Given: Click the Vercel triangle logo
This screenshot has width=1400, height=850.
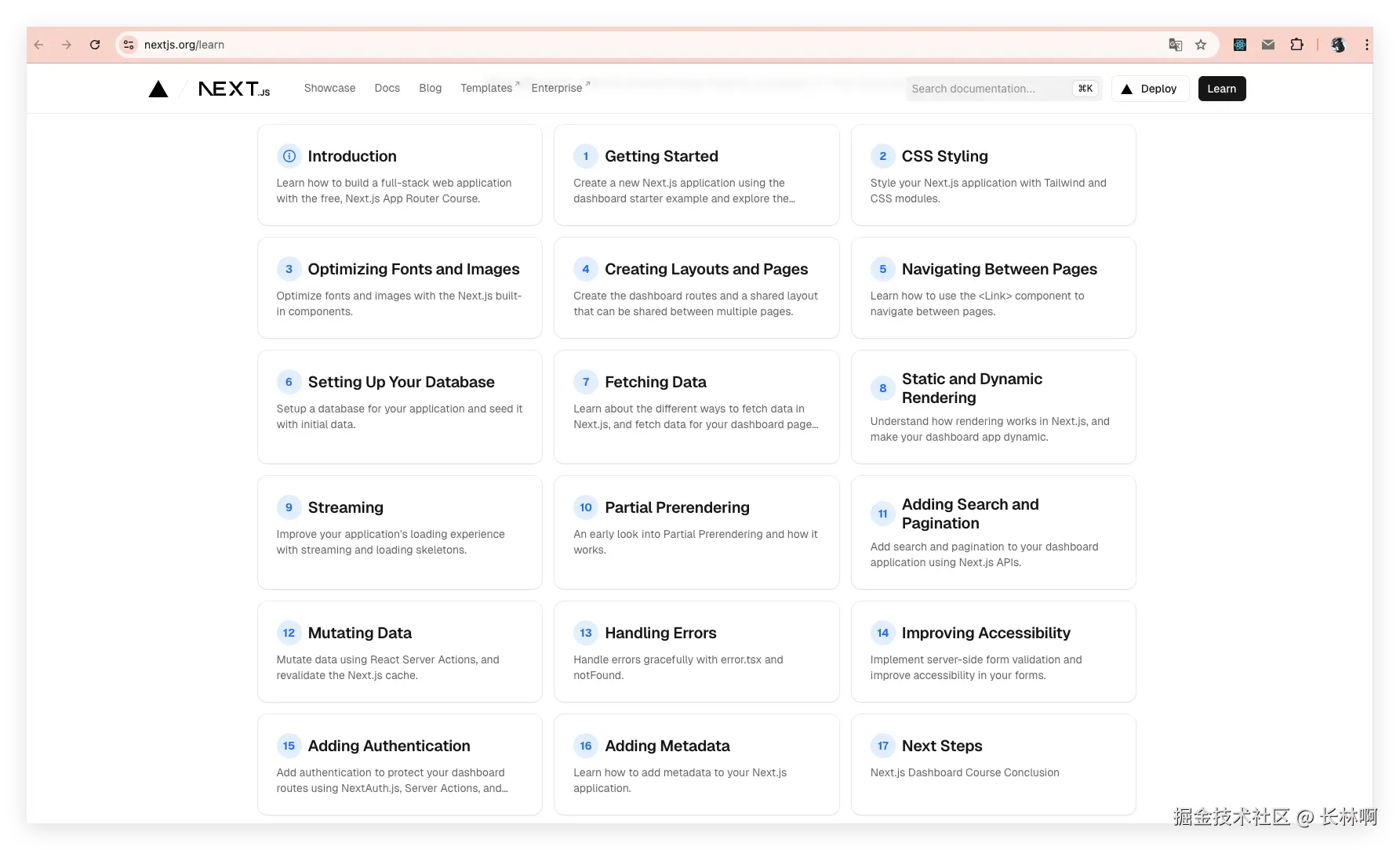Looking at the screenshot, I should pyautogui.click(x=158, y=89).
